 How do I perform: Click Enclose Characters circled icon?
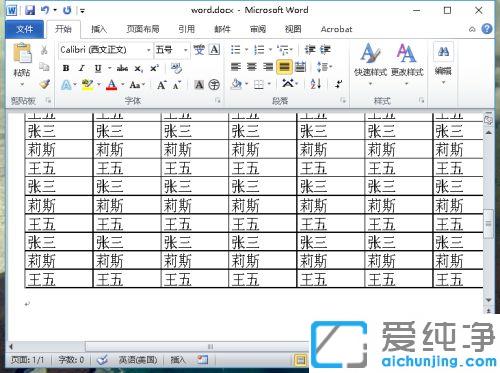214,85
